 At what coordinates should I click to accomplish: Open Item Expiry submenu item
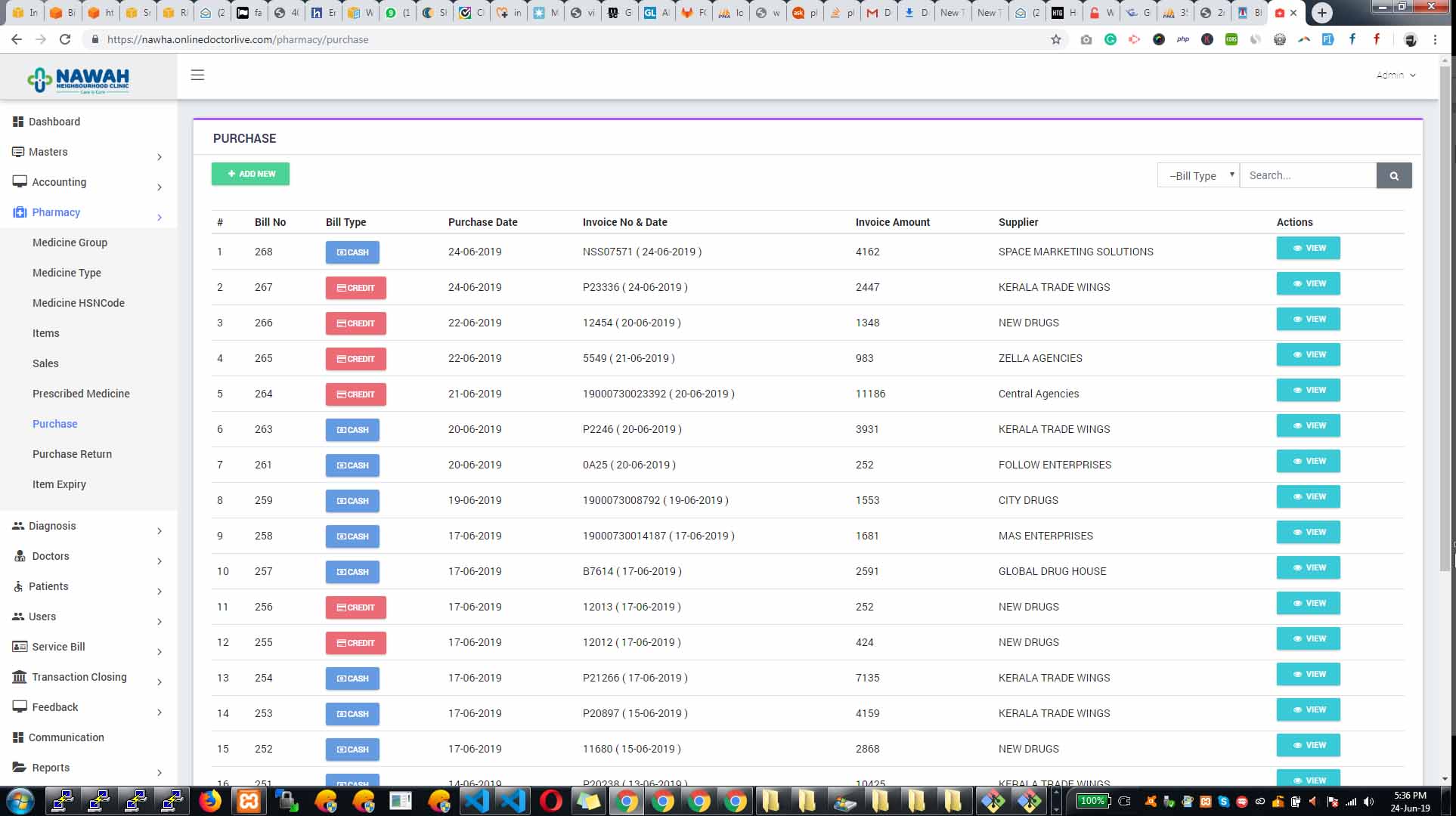coord(59,484)
